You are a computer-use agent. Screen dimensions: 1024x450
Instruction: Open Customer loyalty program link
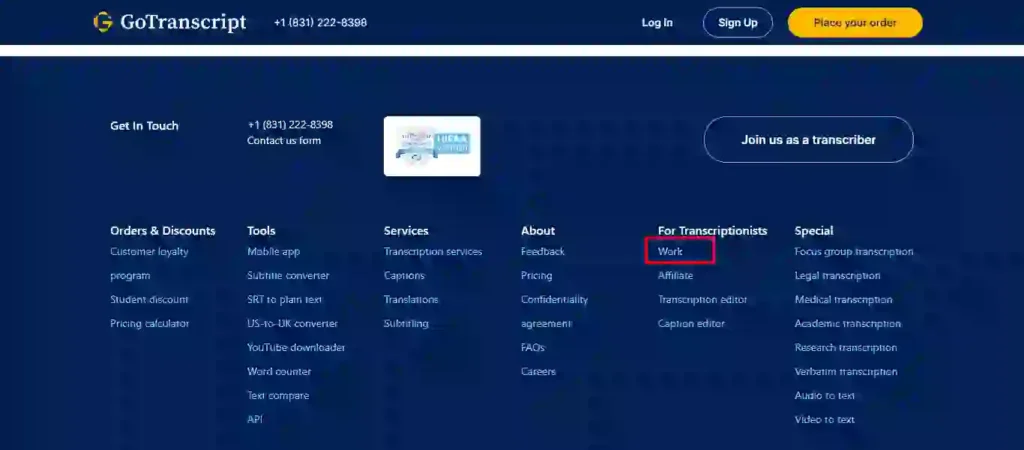coord(150,264)
